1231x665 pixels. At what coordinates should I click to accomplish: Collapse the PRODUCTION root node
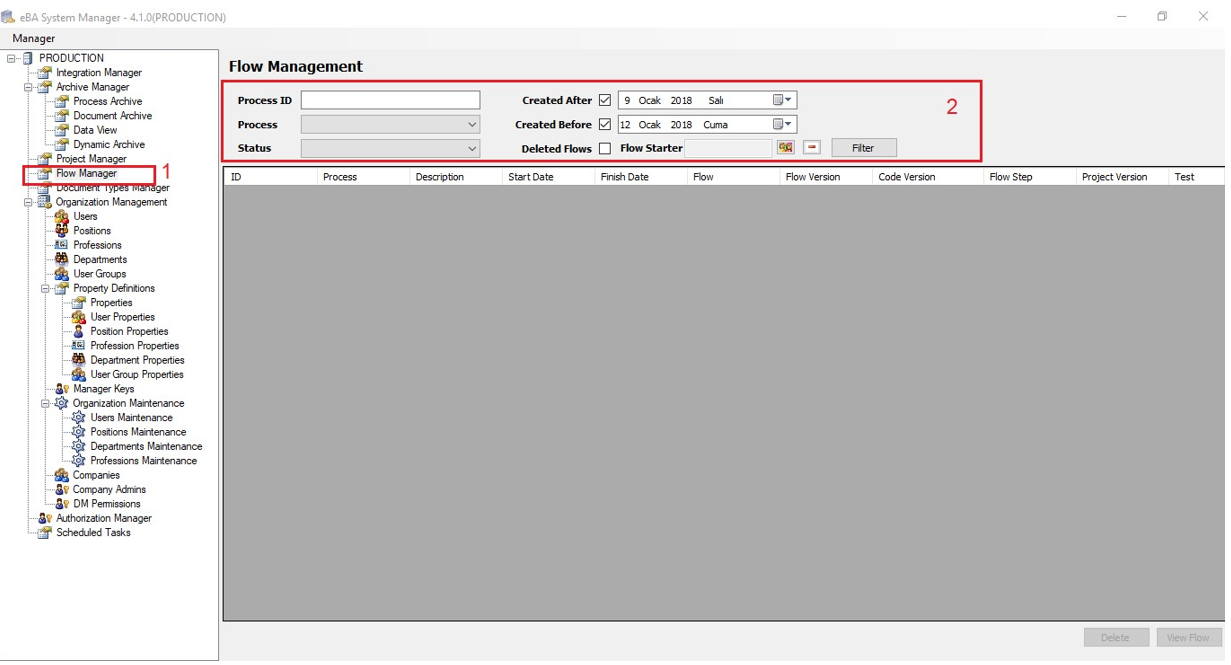pos(11,59)
